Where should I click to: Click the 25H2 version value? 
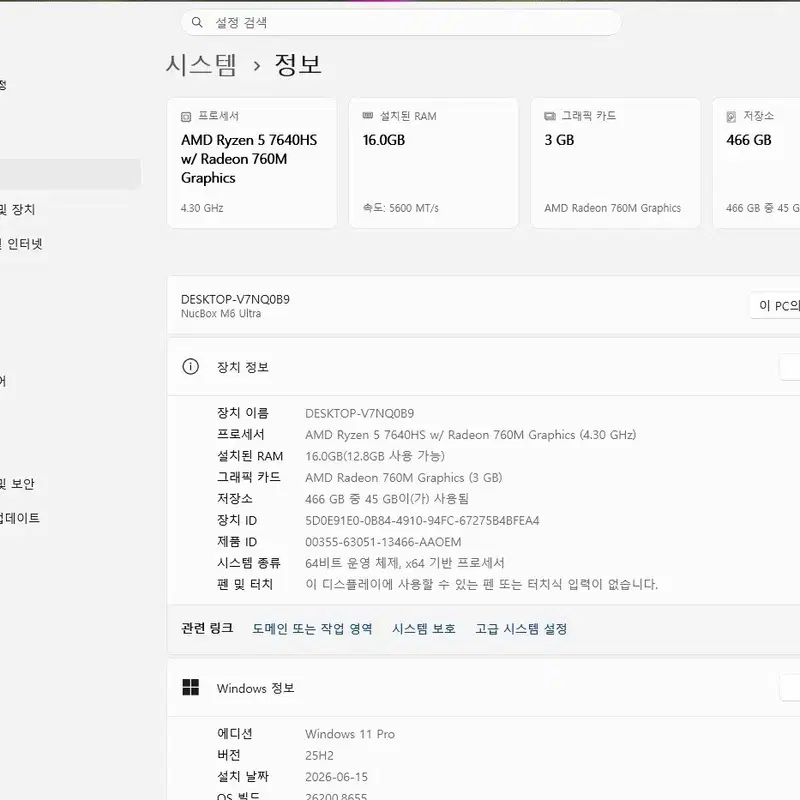coord(319,755)
